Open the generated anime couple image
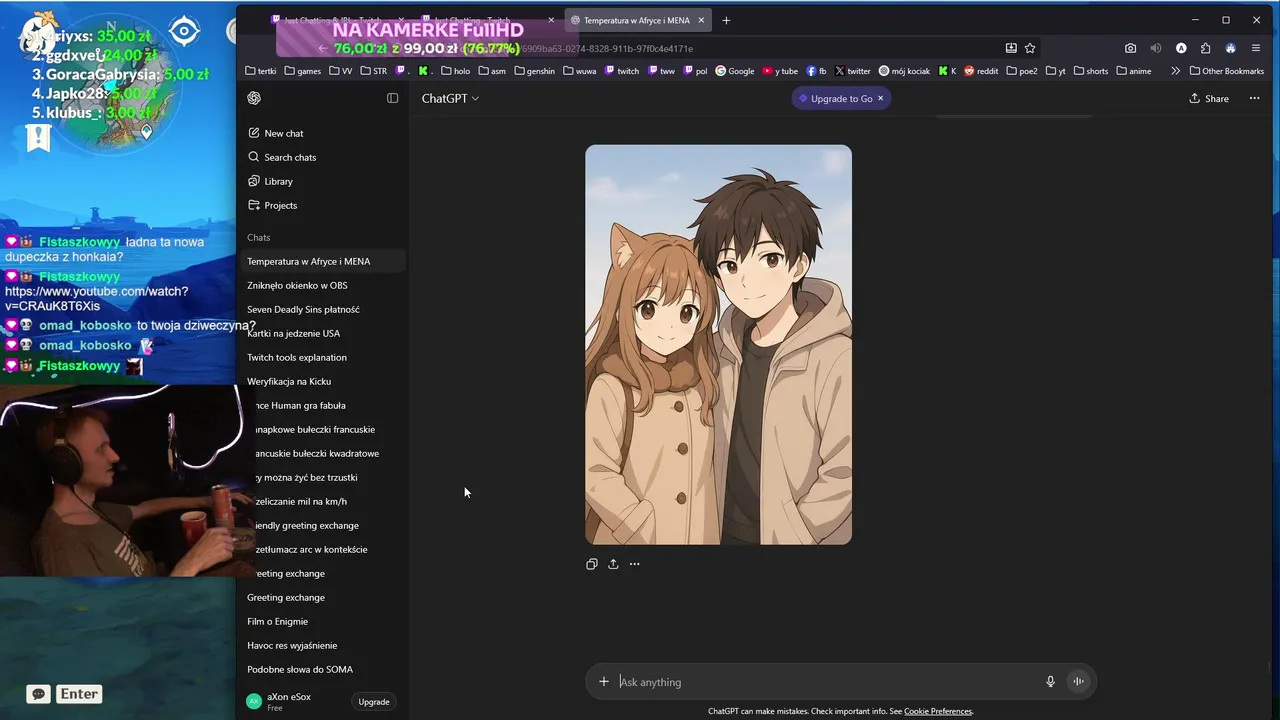 (718, 345)
